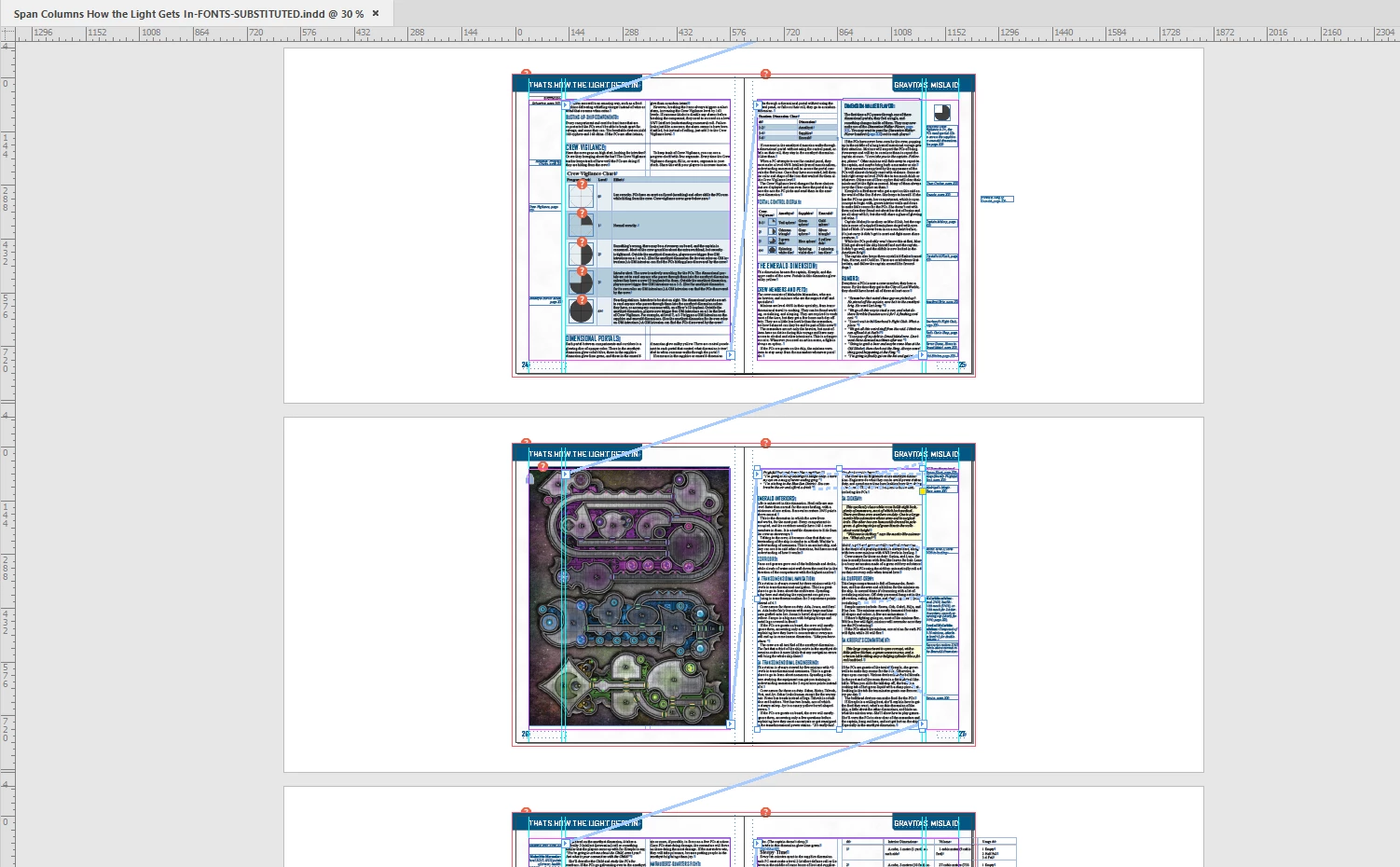Select the empty Crew Vigilance clock icon

(581, 196)
